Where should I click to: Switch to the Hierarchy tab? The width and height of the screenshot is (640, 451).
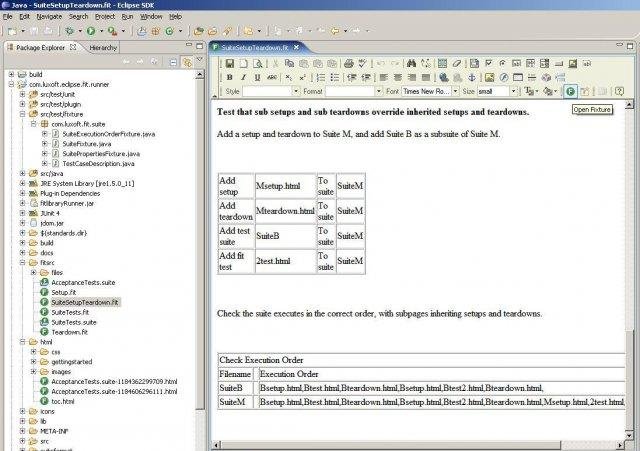103,48
